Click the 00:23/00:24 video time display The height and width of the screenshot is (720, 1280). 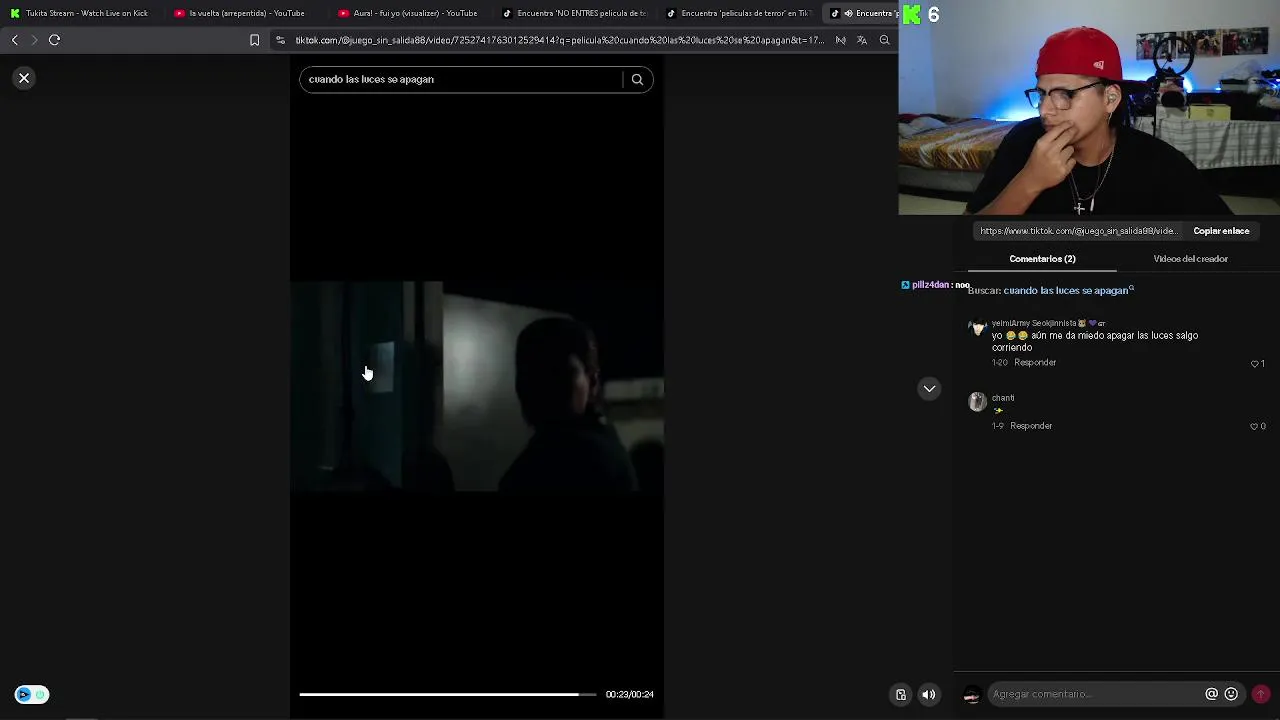(x=629, y=694)
